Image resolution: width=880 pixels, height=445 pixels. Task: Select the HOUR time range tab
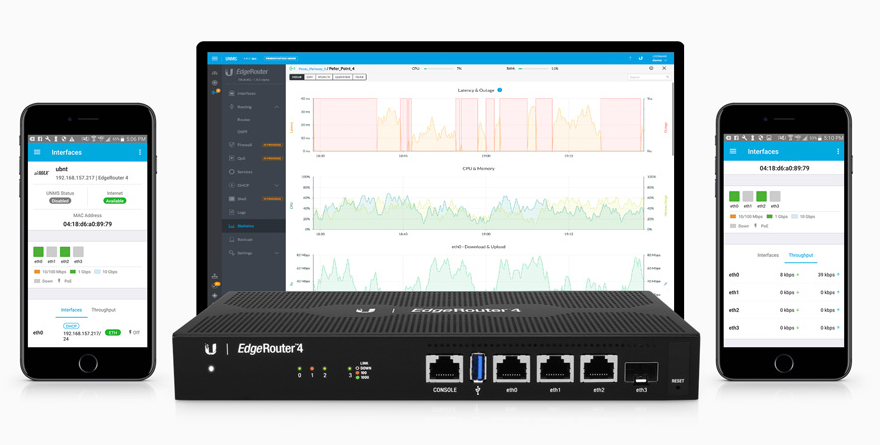pyautogui.click(x=297, y=77)
